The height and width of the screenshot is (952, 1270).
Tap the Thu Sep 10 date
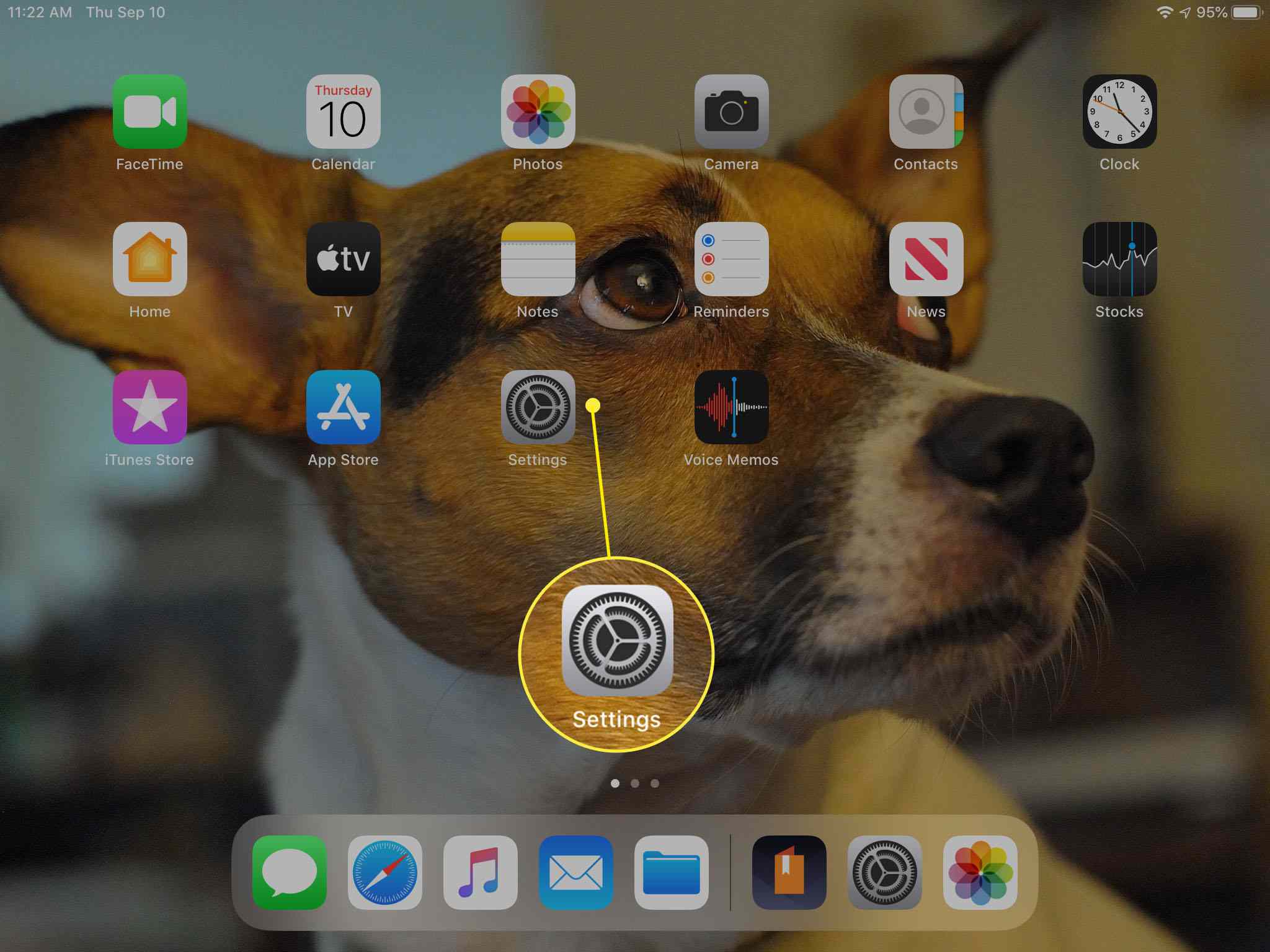click(125, 12)
